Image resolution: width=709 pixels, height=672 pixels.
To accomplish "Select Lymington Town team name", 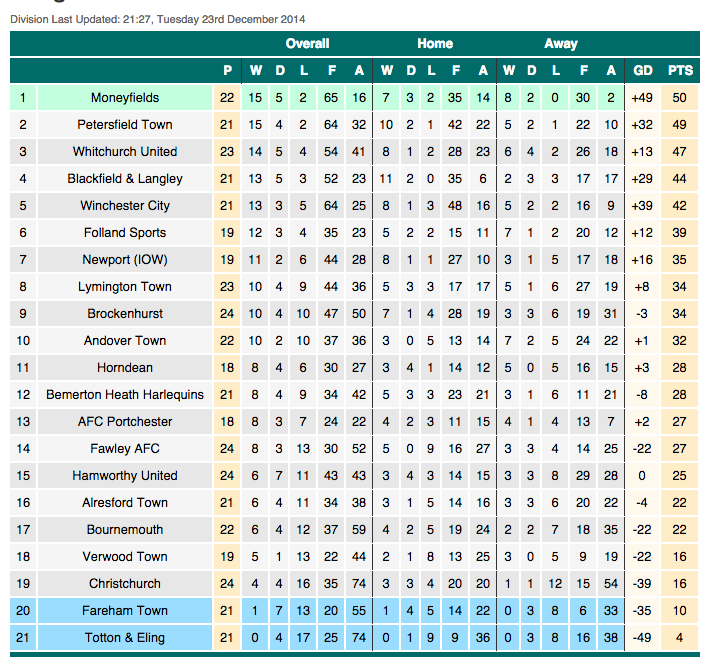I will pos(125,287).
